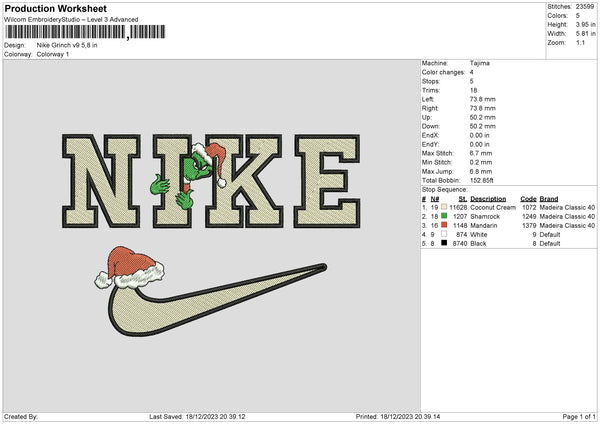Click the Min Stitch value '0.2 mm'
This screenshot has width=600, height=424.
[481, 162]
